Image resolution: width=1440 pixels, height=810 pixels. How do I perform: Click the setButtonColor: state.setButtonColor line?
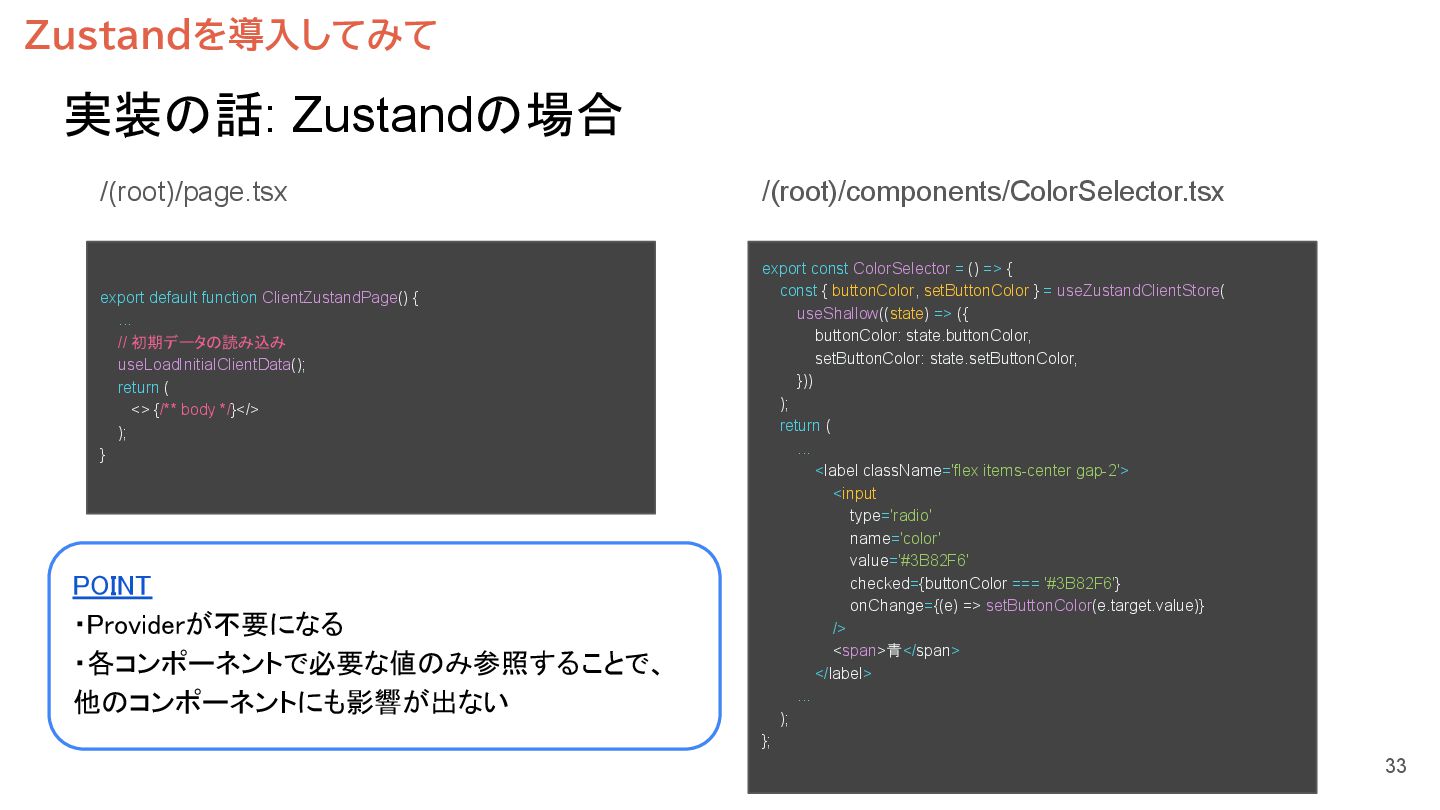[x=946, y=358]
